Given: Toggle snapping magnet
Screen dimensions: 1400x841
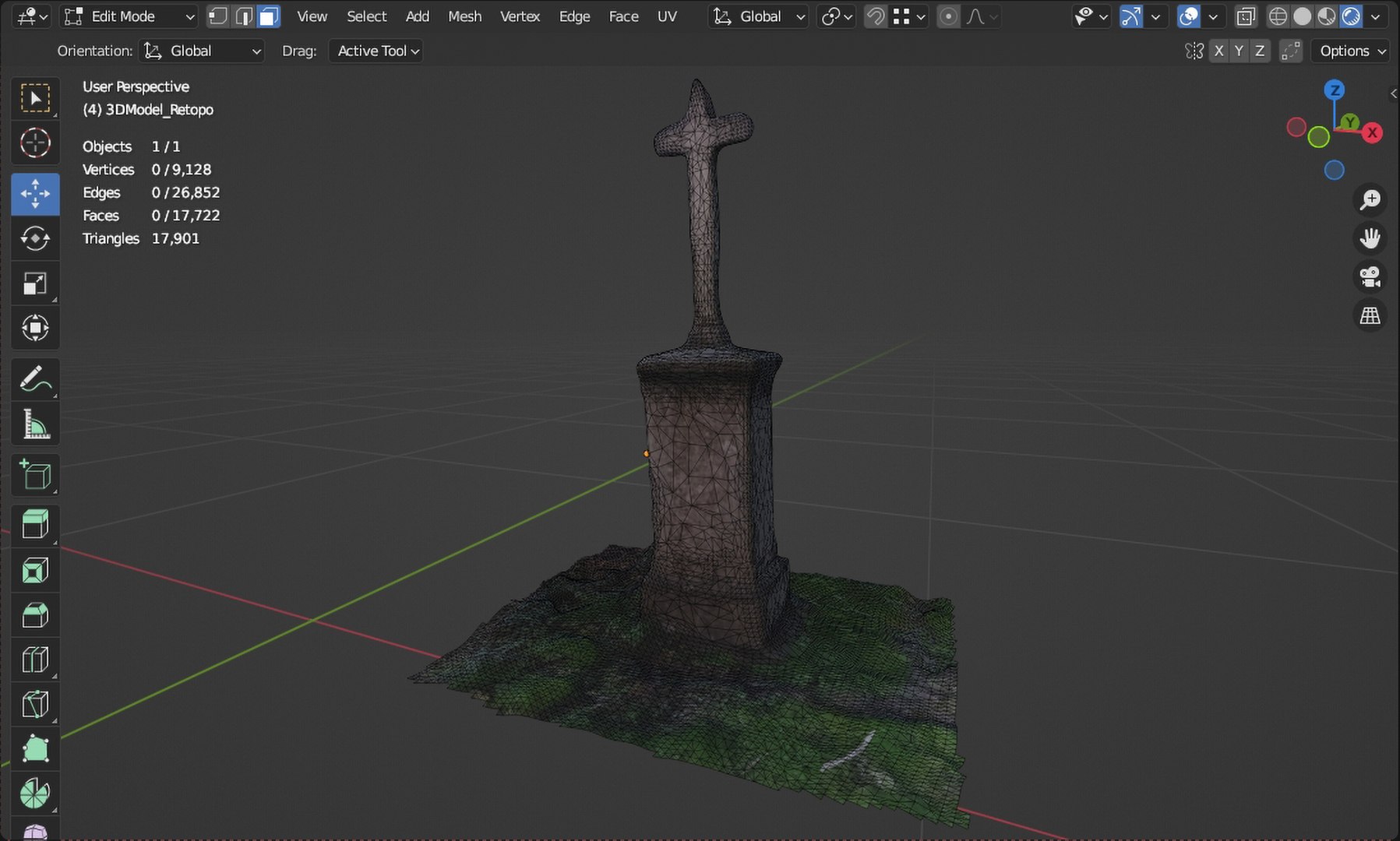Looking at the screenshot, I should click(875, 16).
